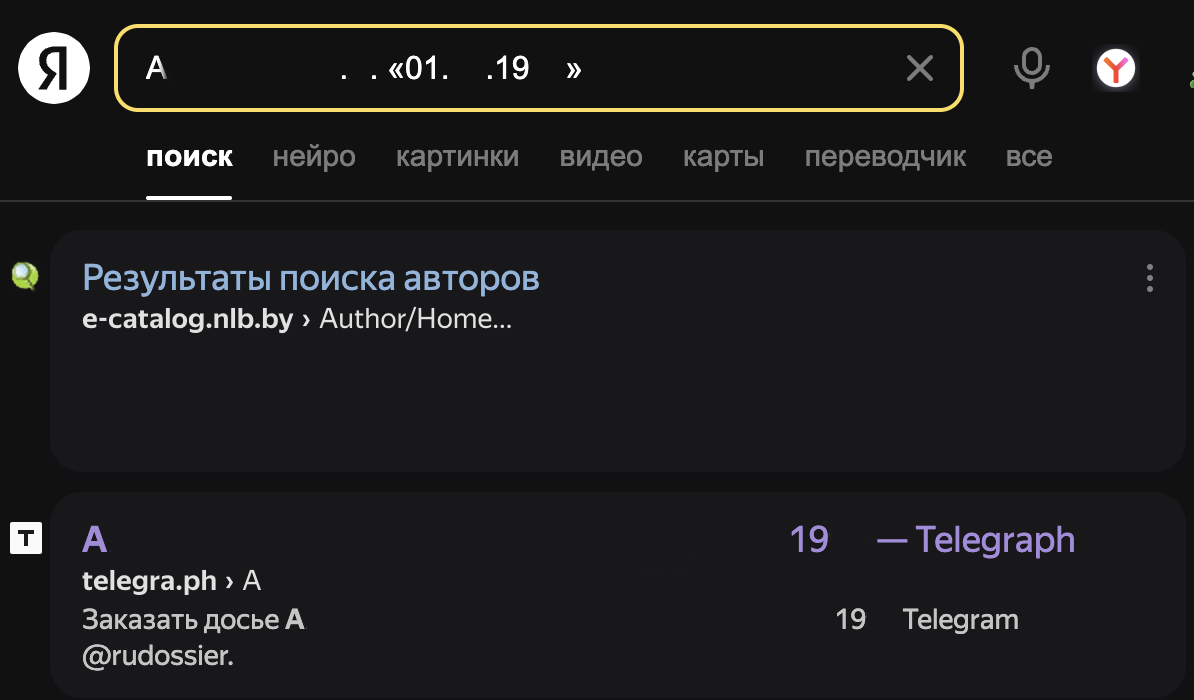
Task: Start voice search with the microphone icon
Action: click(x=1030, y=68)
